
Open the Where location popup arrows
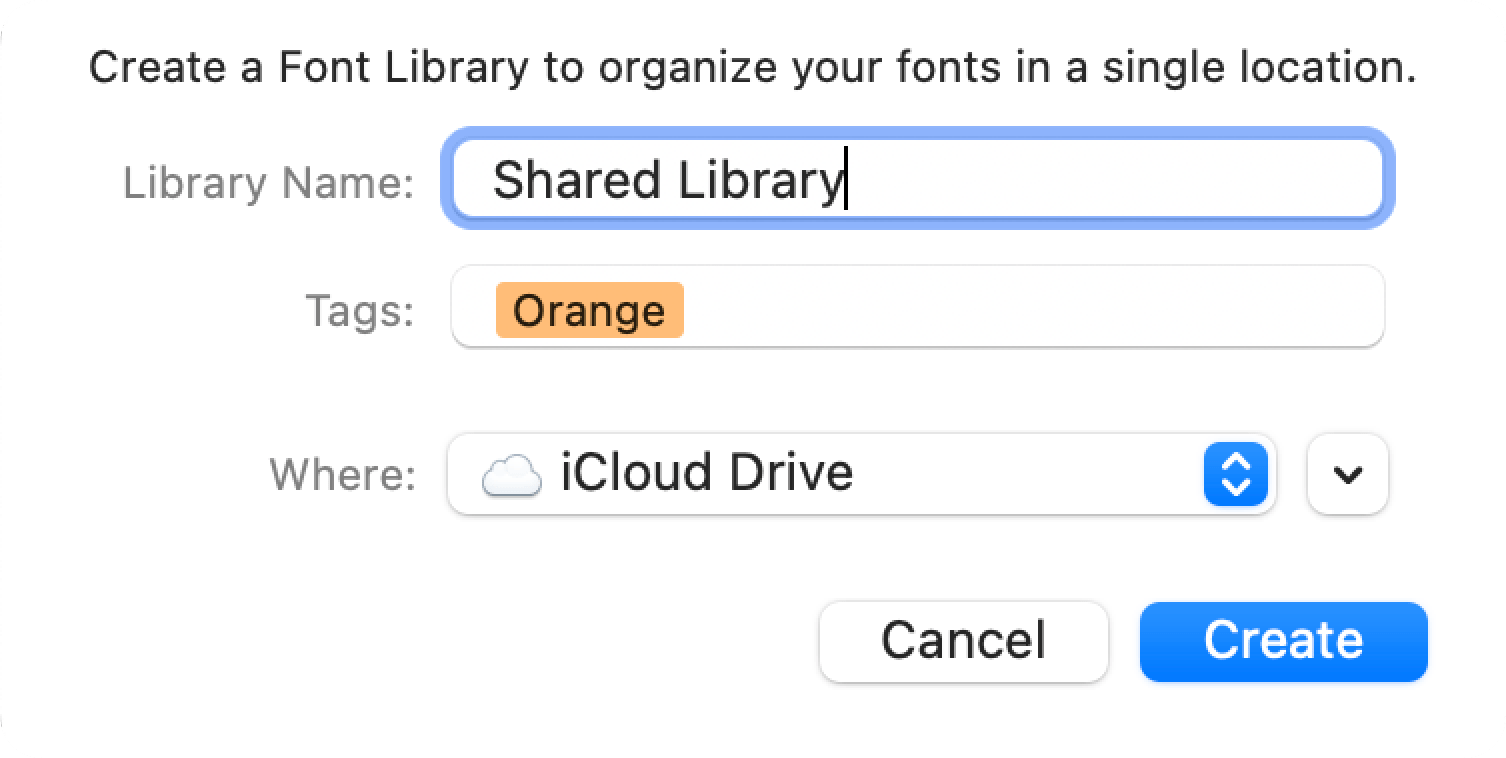[x=1235, y=474]
